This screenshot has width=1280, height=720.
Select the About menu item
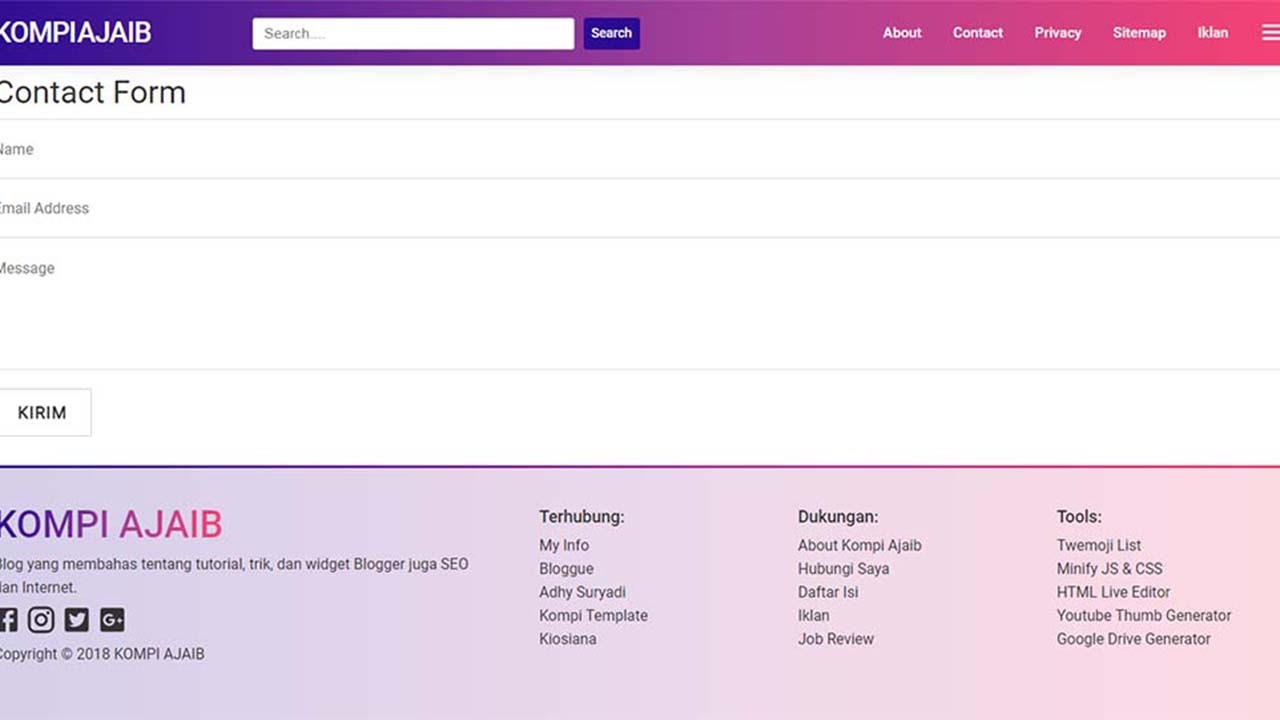[901, 32]
